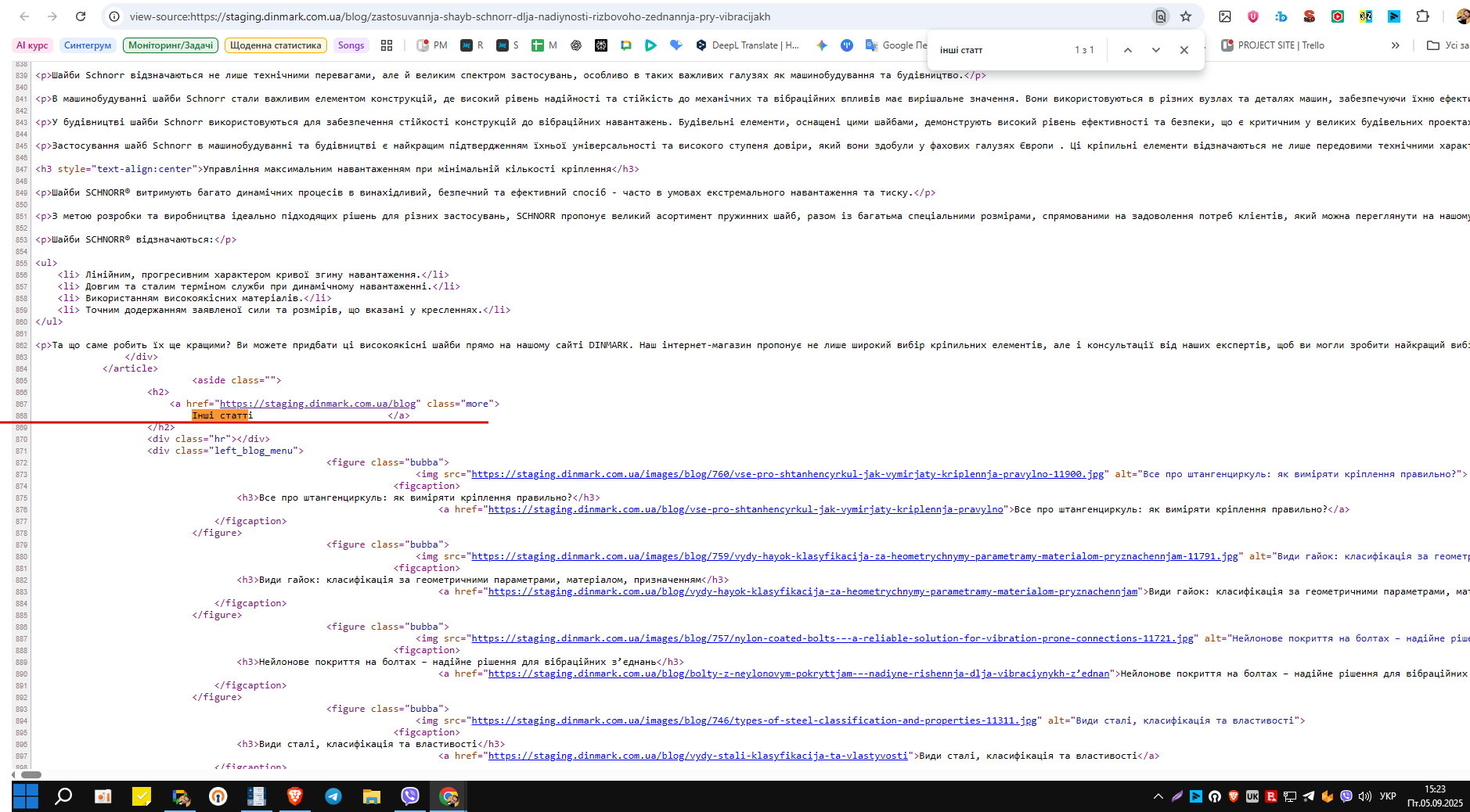Open the nylon-coated-bolts jpg image link
Image resolution: width=1470 pixels, height=812 pixels.
833,638
